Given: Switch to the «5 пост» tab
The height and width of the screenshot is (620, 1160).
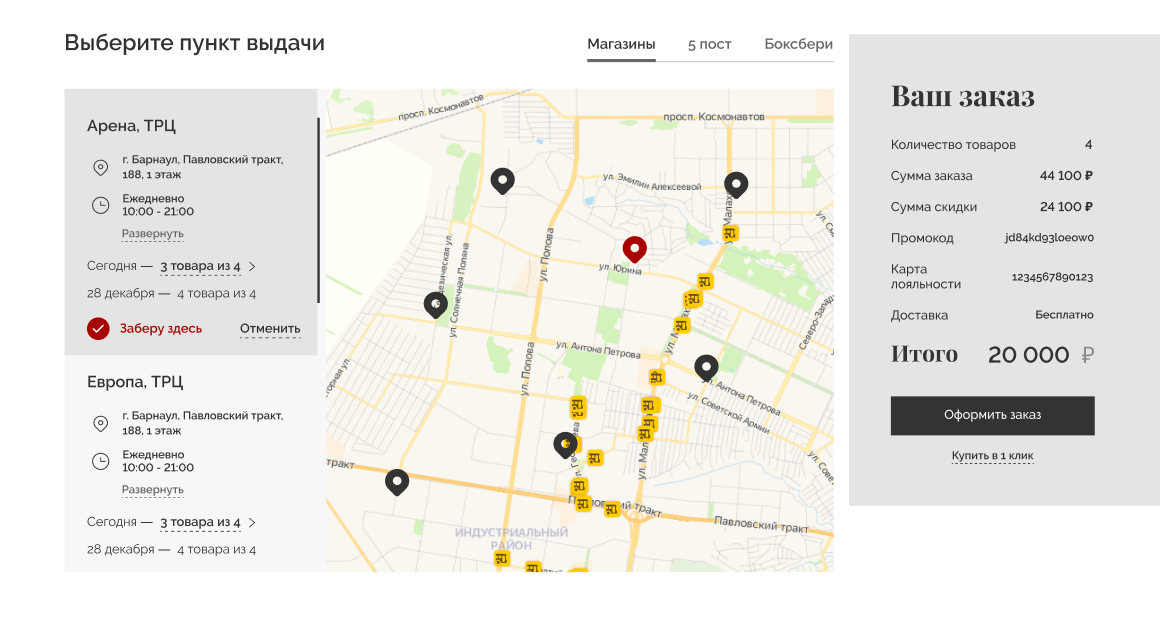Looking at the screenshot, I should pos(709,45).
